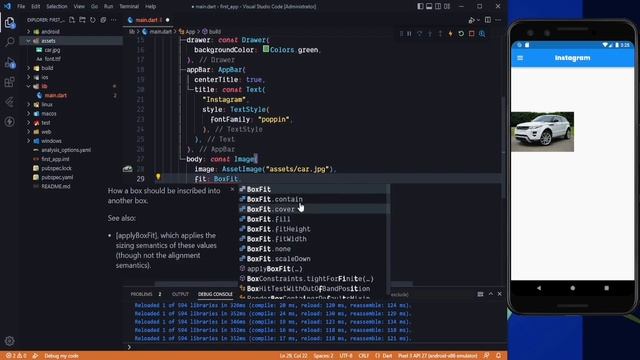
Task: Click the debug restart button
Action: 461,34
